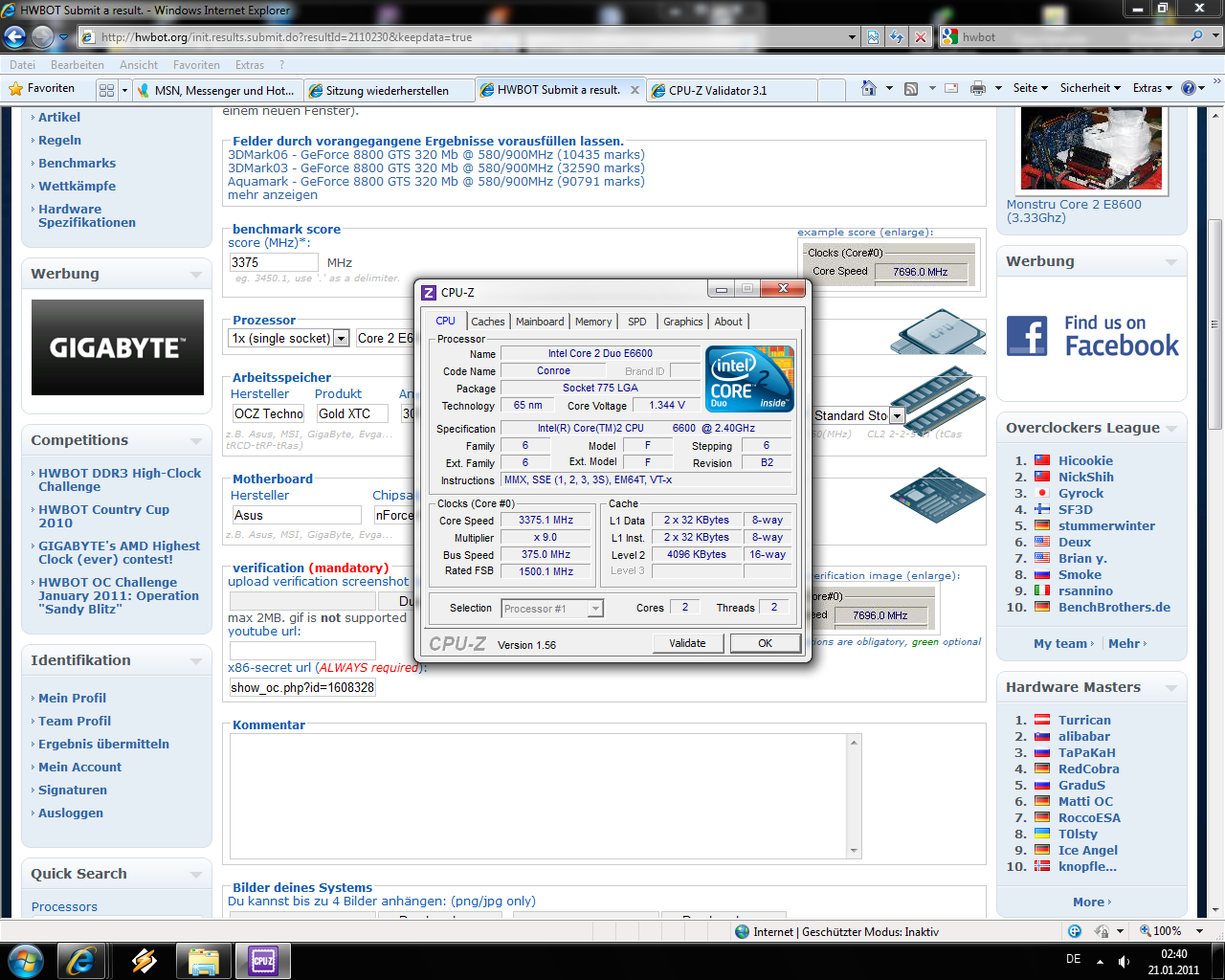Viewport: 1225px width, 980px height.
Task: Click the blue help question mark icon
Action: (x=1189, y=88)
